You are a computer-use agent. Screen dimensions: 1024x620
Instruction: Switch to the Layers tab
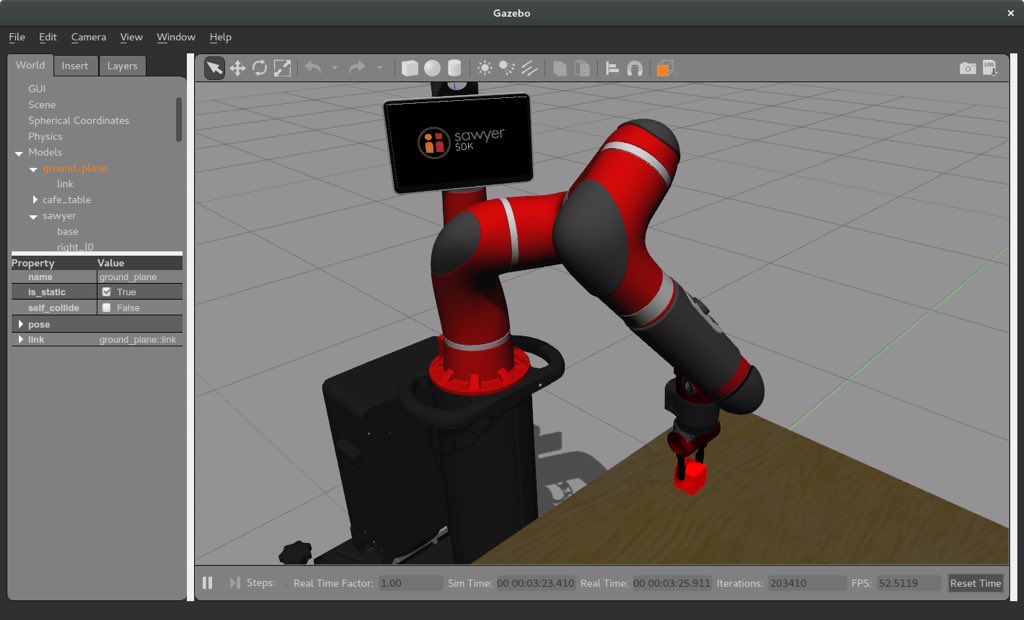coord(122,66)
